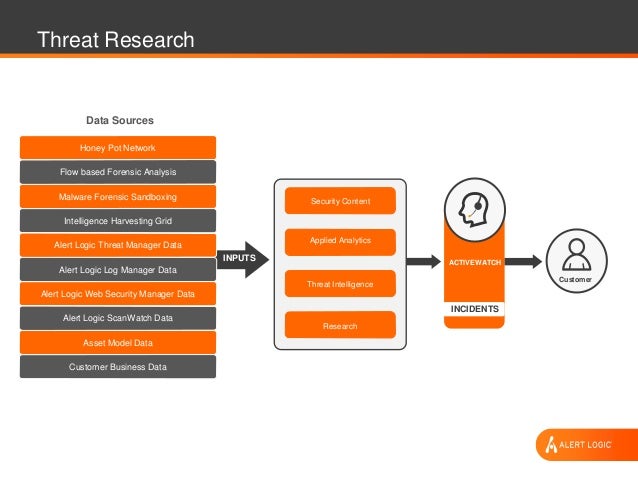Click arrow between analytics box and ActiveWatch
The width and height of the screenshot is (638, 479).
click(424, 261)
